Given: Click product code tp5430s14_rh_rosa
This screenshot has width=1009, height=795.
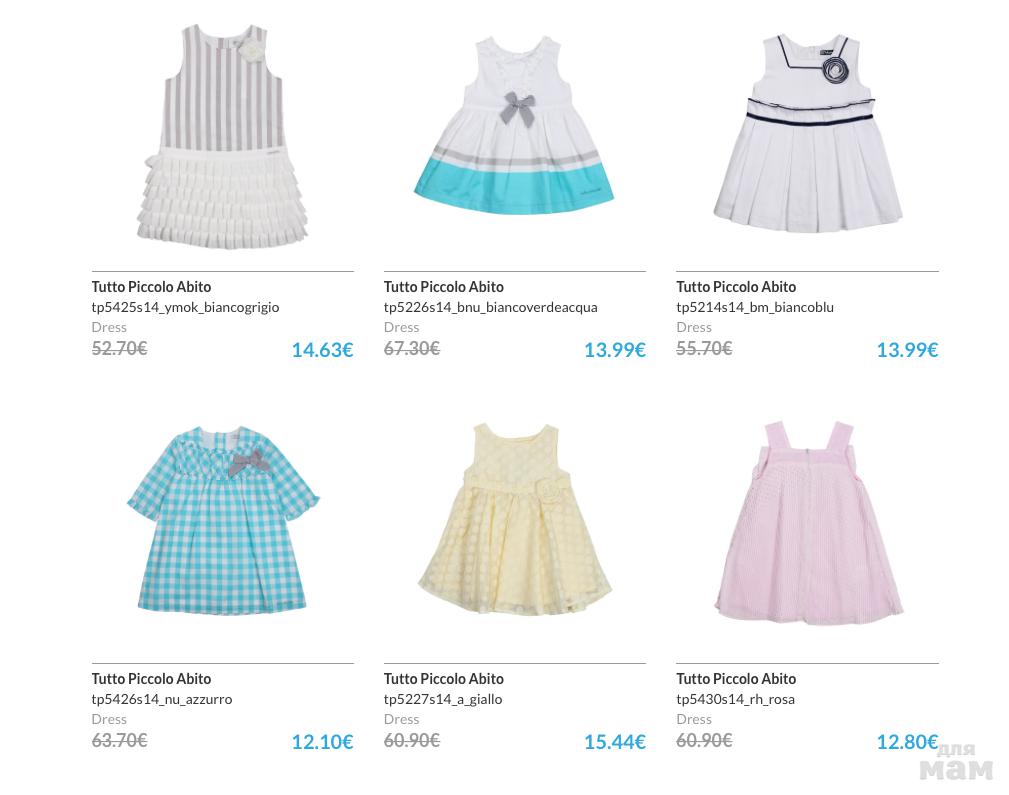Looking at the screenshot, I should click(x=736, y=699).
